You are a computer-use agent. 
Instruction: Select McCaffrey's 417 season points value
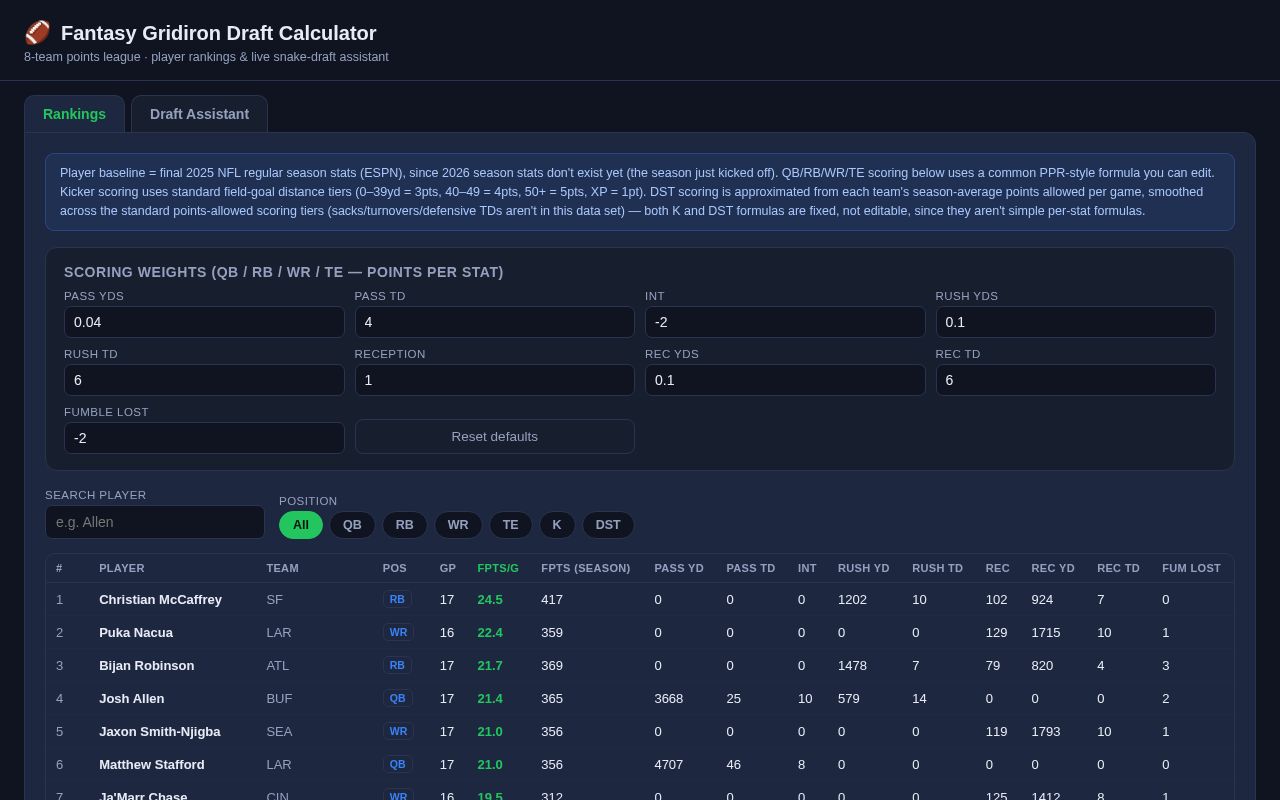[552, 600]
